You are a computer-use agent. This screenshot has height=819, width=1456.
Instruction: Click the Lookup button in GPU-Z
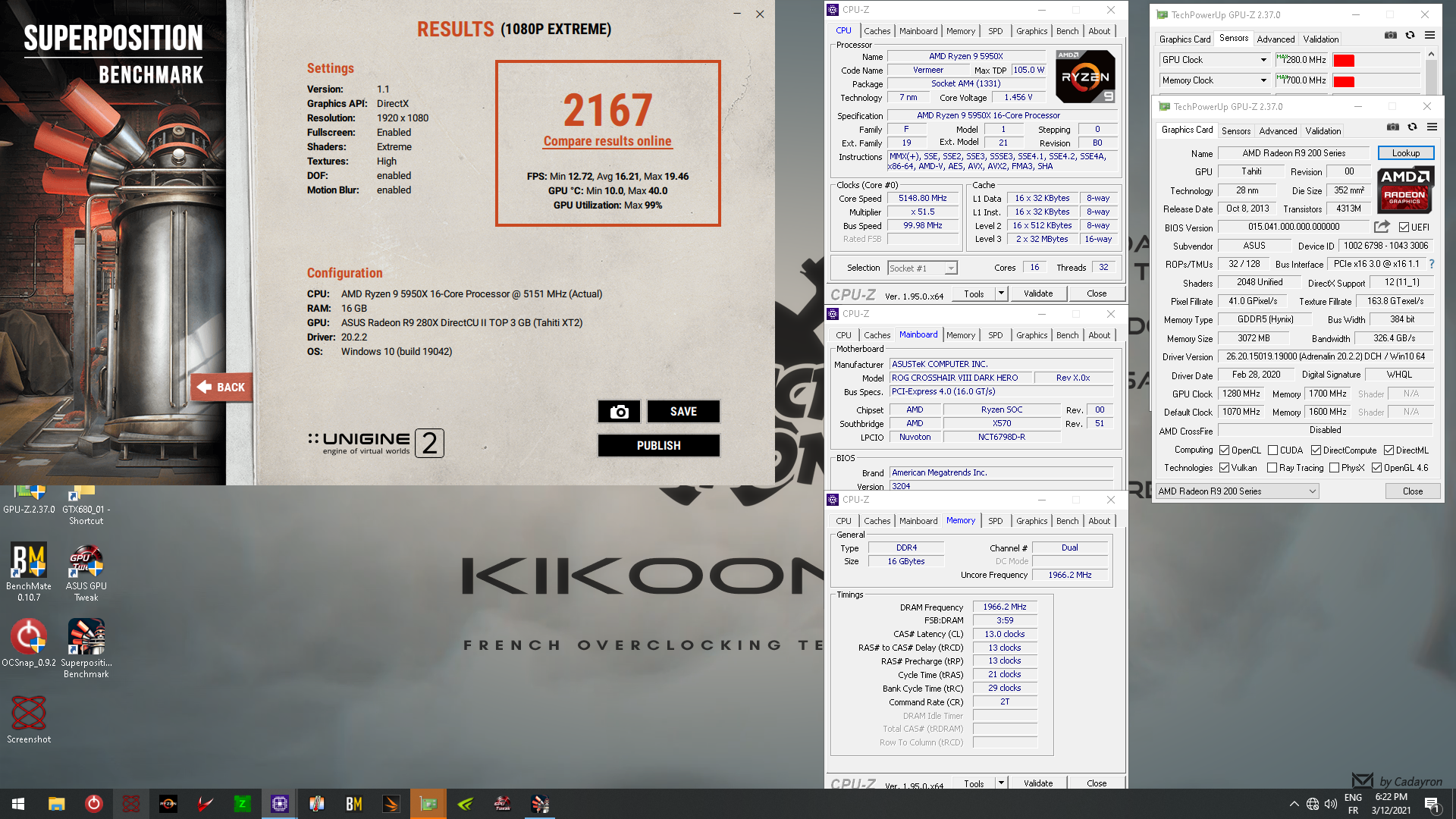[x=1405, y=153]
